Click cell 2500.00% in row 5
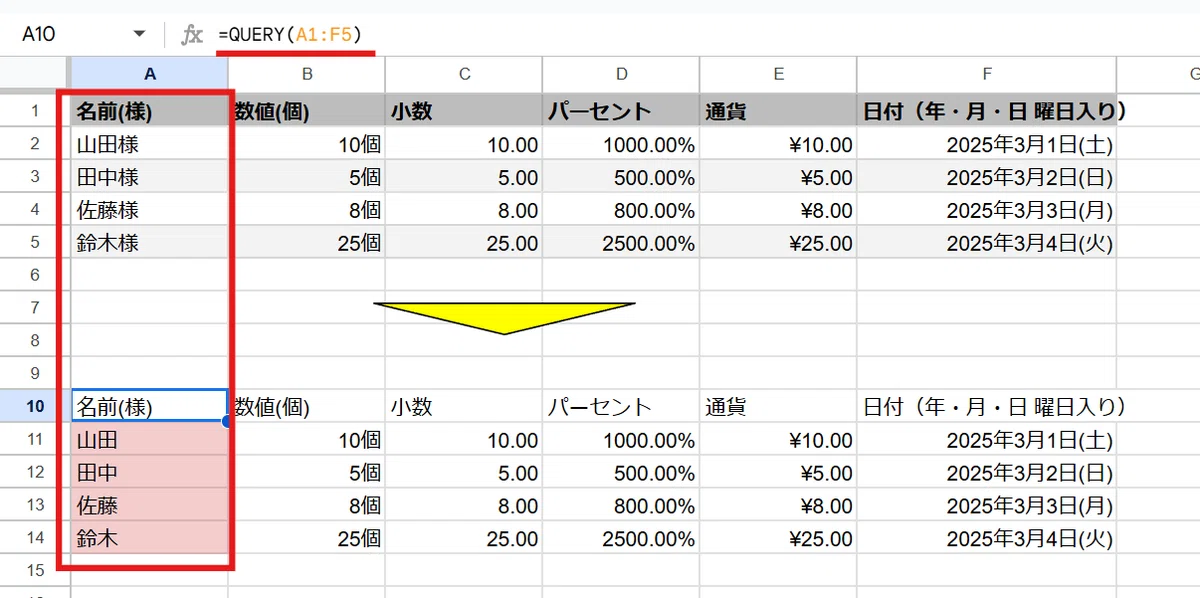Screen dimensions: 1200x598 click(x=621, y=242)
